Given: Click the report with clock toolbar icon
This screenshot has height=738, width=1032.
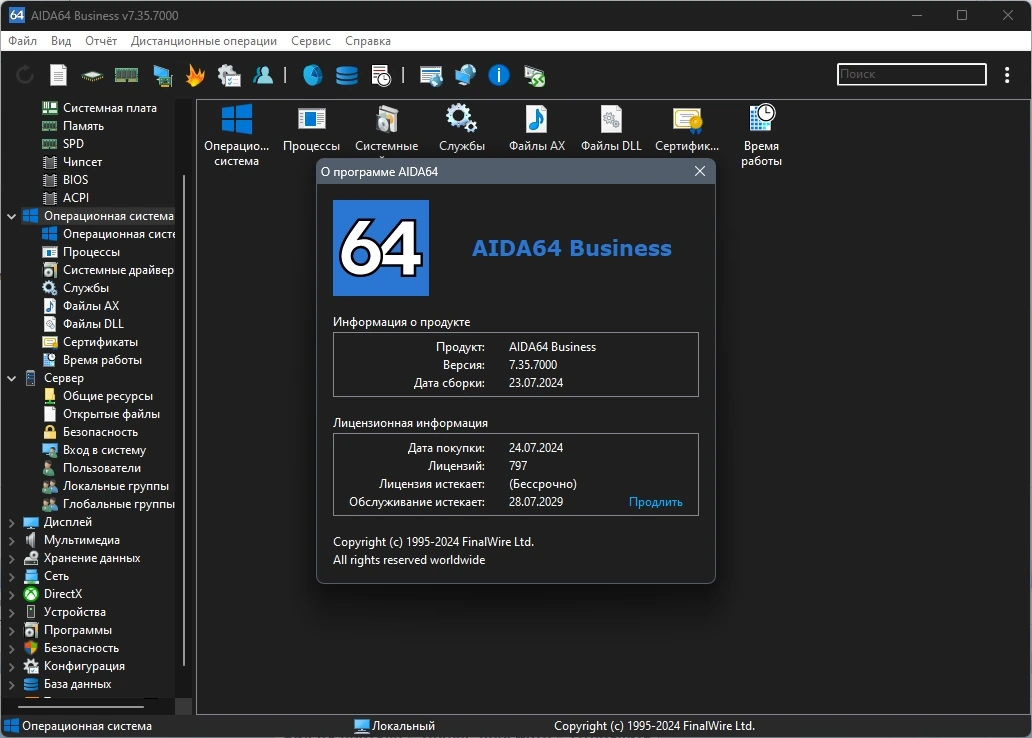Looking at the screenshot, I should pyautogui.click(x=381, y=76).
